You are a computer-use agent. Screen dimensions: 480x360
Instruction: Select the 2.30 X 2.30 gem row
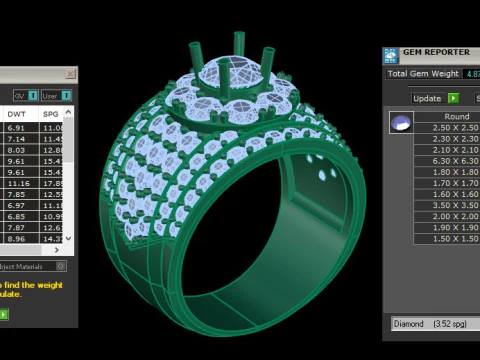point(447,139)
